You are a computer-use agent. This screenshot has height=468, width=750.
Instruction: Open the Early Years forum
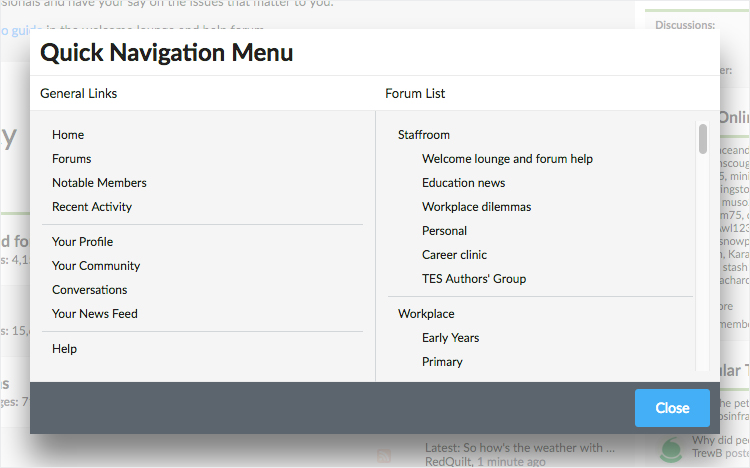[450, 338]
